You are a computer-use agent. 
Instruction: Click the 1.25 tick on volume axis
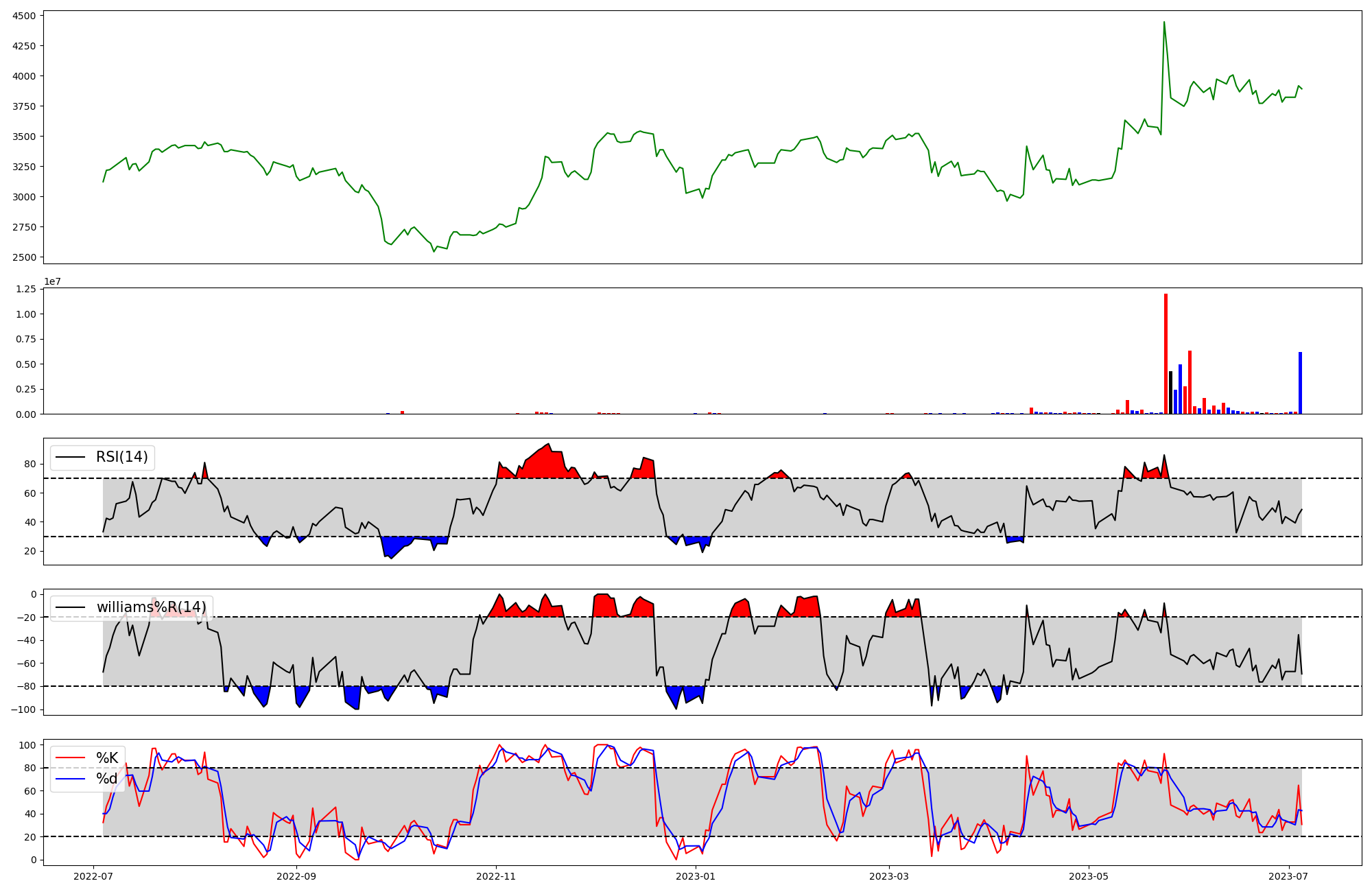click(x=26, y=290)
